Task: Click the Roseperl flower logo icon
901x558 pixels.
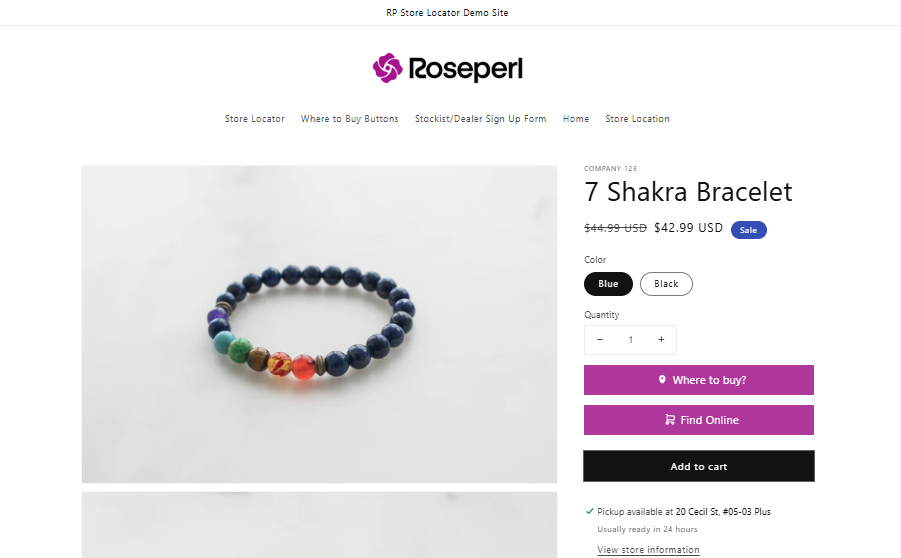Action: pyautogui.click(x=387, y=68)
